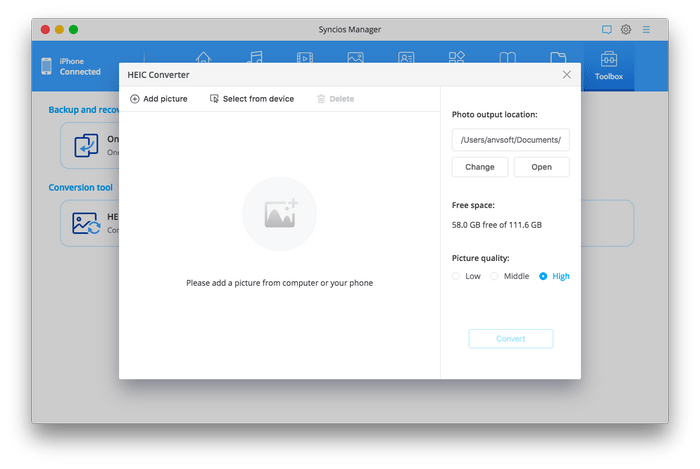Click the Change button
This screenshot has height=469, width=700.
[x=480, y=167]
